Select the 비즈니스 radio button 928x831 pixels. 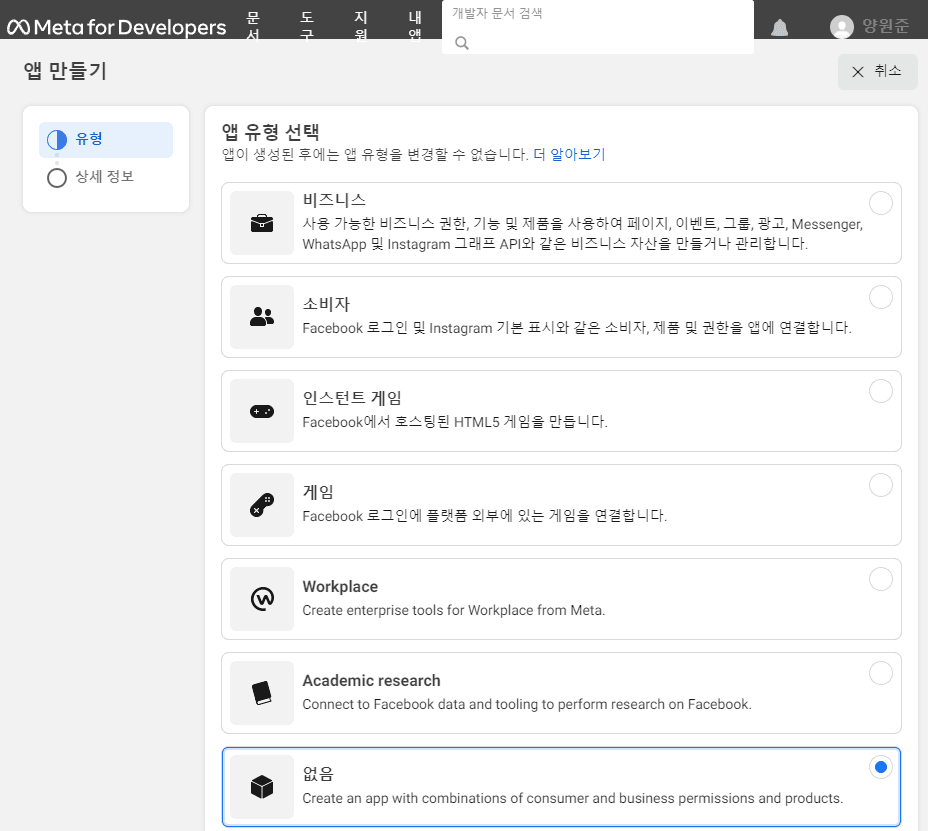click(x=880, y=203)
